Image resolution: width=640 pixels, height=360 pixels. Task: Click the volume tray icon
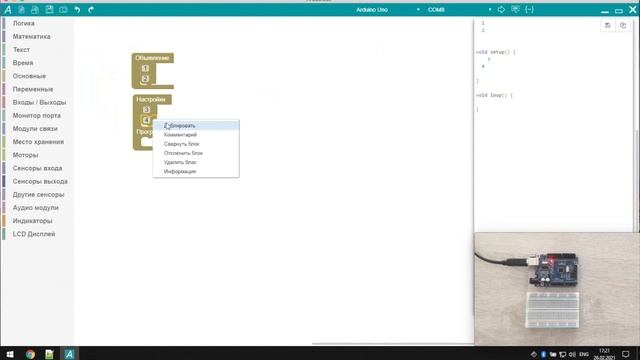point(572,354)
